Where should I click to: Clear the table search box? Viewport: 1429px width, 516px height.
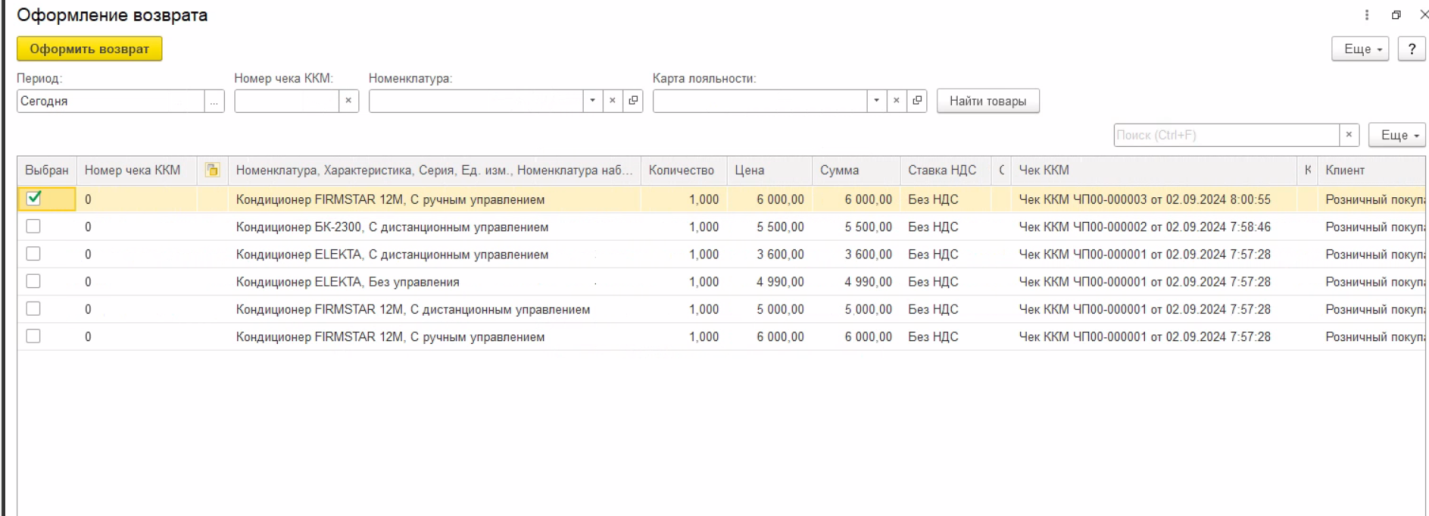[1349, 135]
